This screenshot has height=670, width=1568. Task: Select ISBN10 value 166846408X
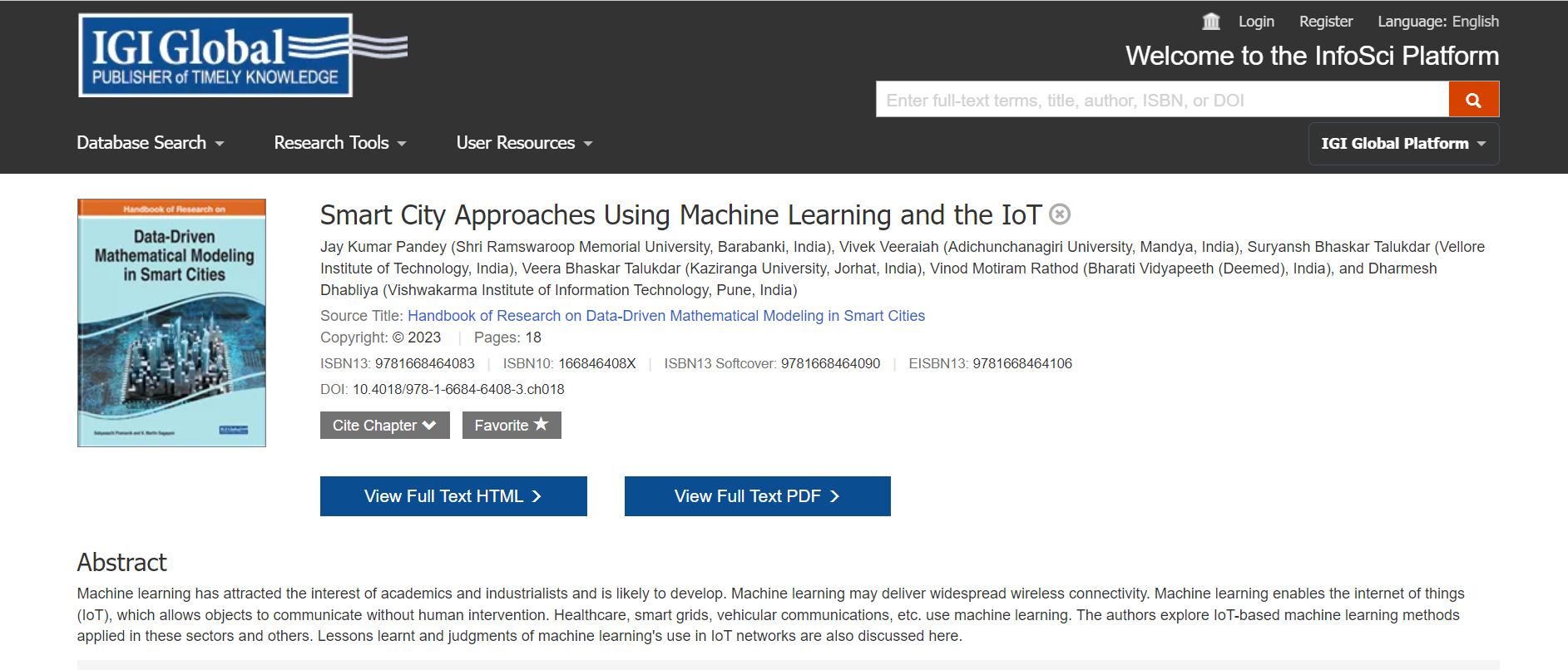click(597, 363)
